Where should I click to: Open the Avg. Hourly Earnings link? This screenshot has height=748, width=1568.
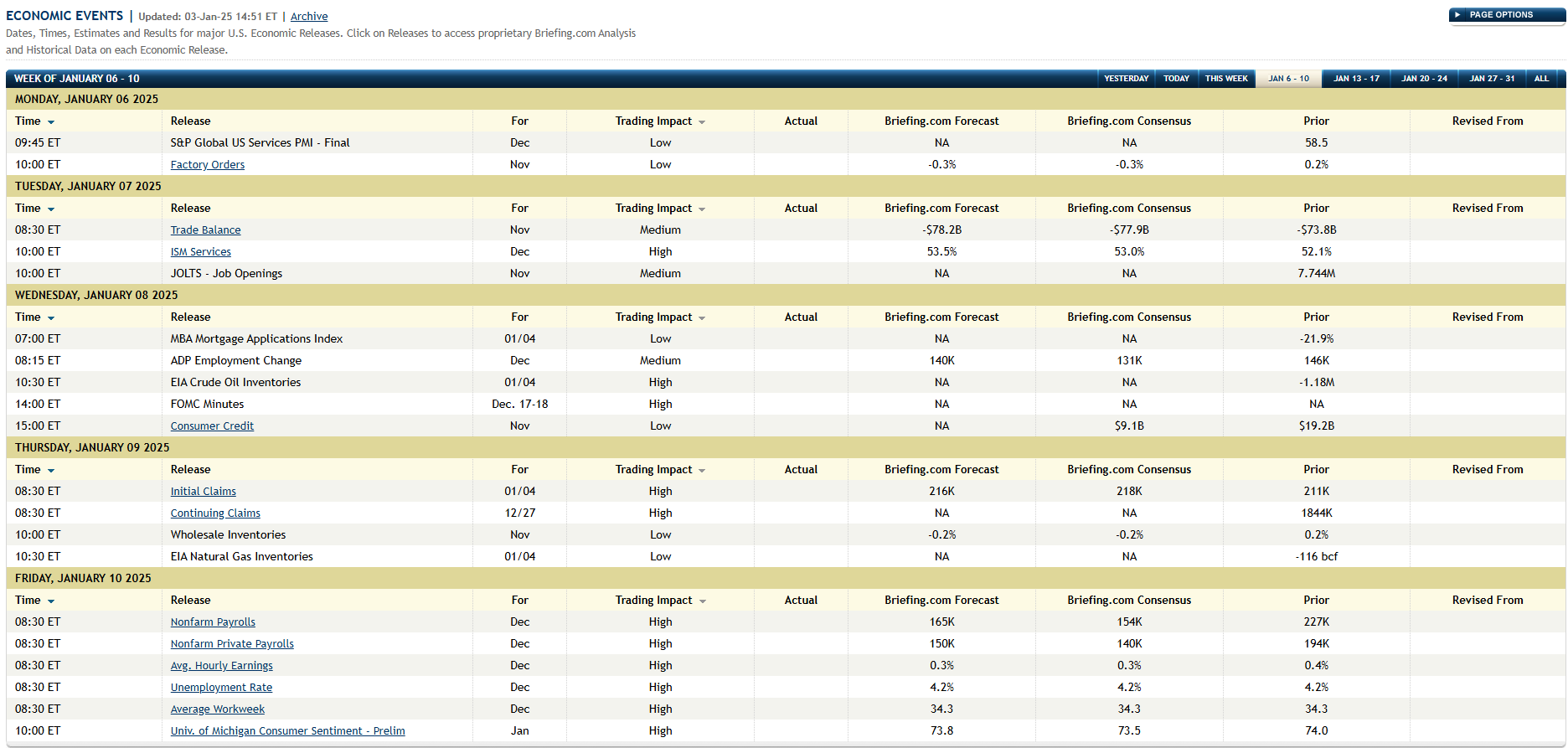pos(222,666)
